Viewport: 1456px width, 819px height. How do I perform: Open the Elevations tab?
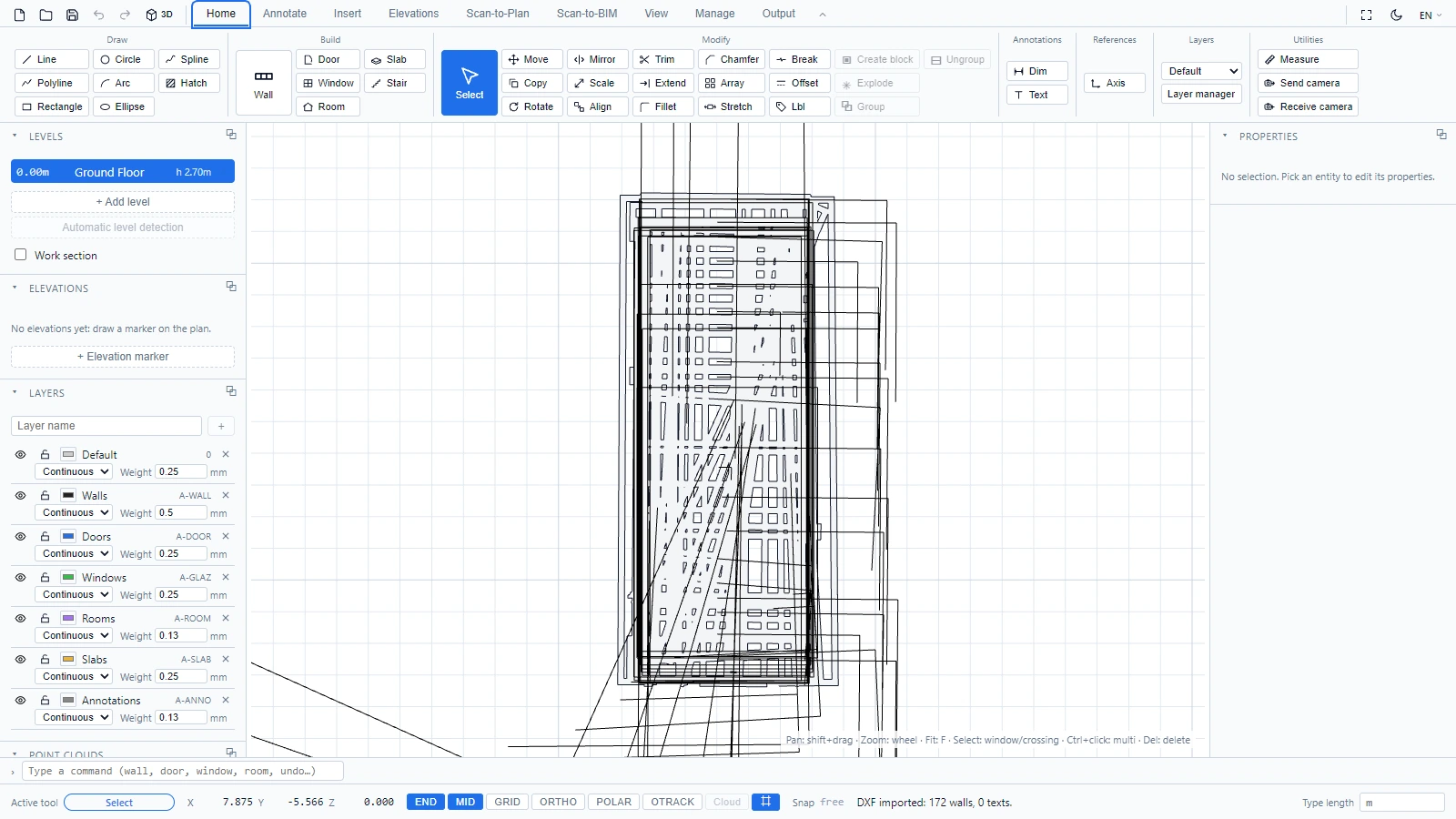point(413,14)
